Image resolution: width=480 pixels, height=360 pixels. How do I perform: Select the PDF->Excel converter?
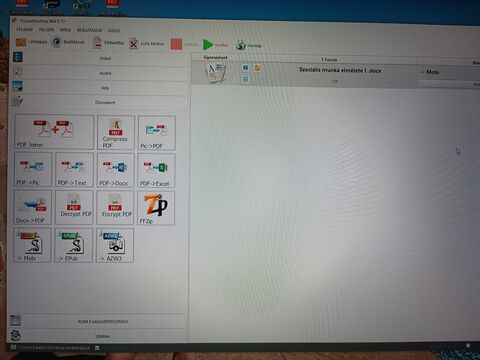(156, 170)
